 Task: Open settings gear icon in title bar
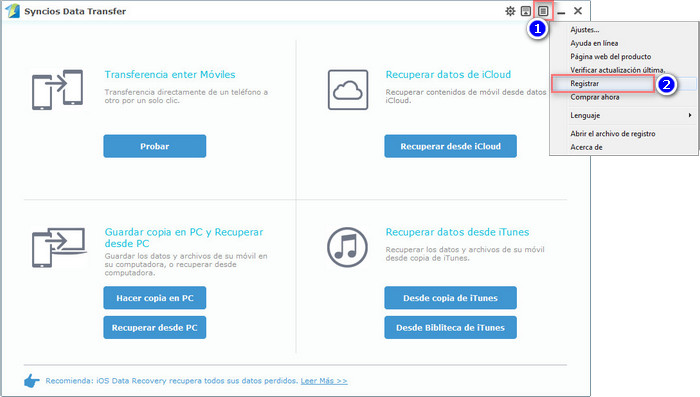point(510,11)
